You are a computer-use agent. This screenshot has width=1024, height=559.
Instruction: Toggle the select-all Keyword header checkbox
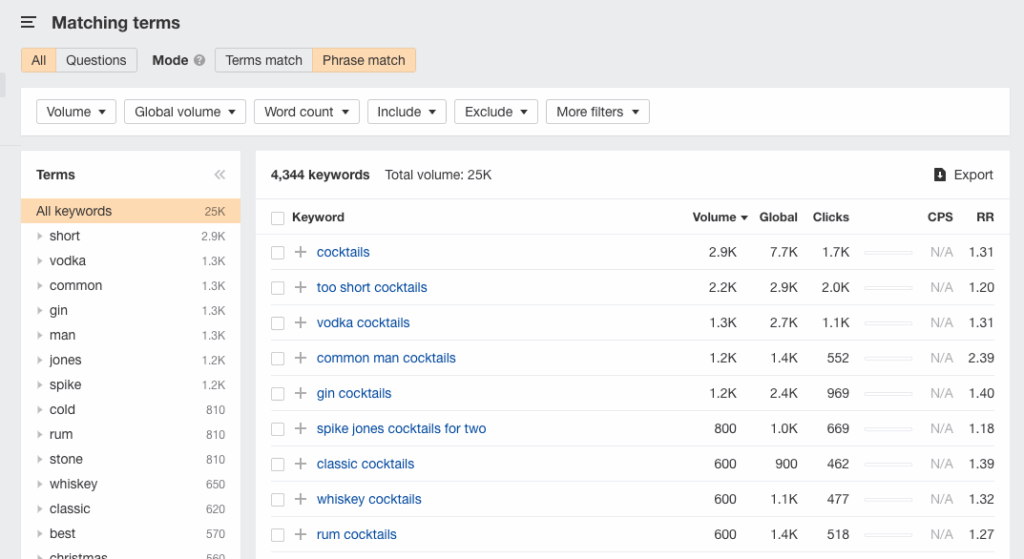click(x=278, y=218)
